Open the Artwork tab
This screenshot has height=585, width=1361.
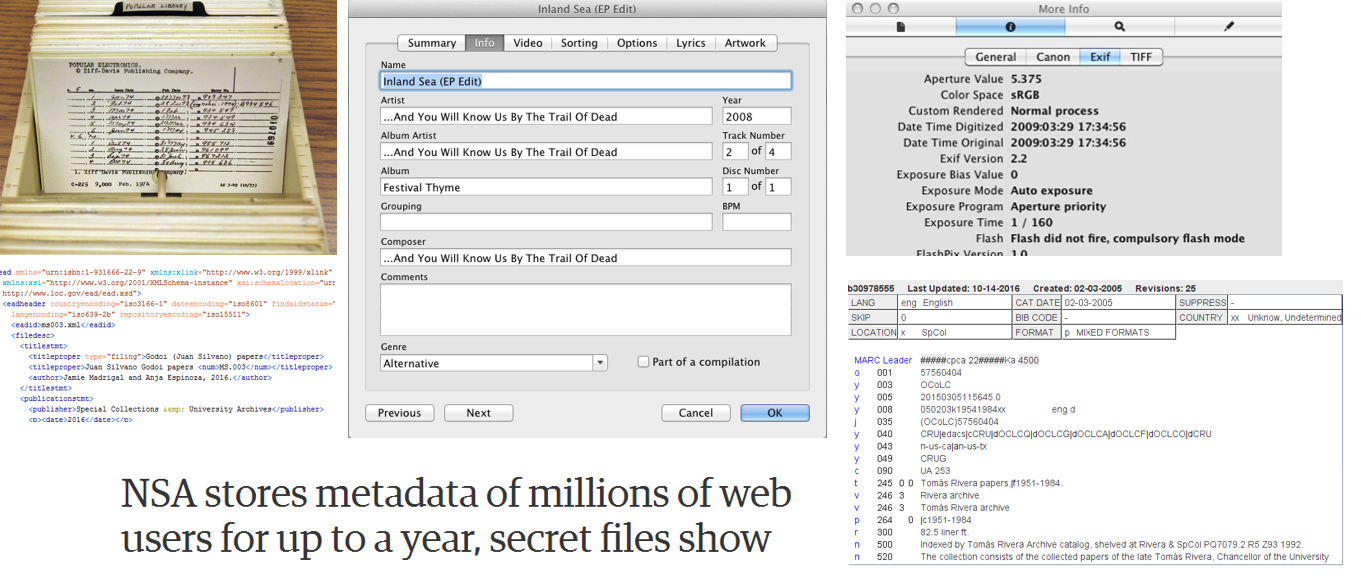pos(746,42)
